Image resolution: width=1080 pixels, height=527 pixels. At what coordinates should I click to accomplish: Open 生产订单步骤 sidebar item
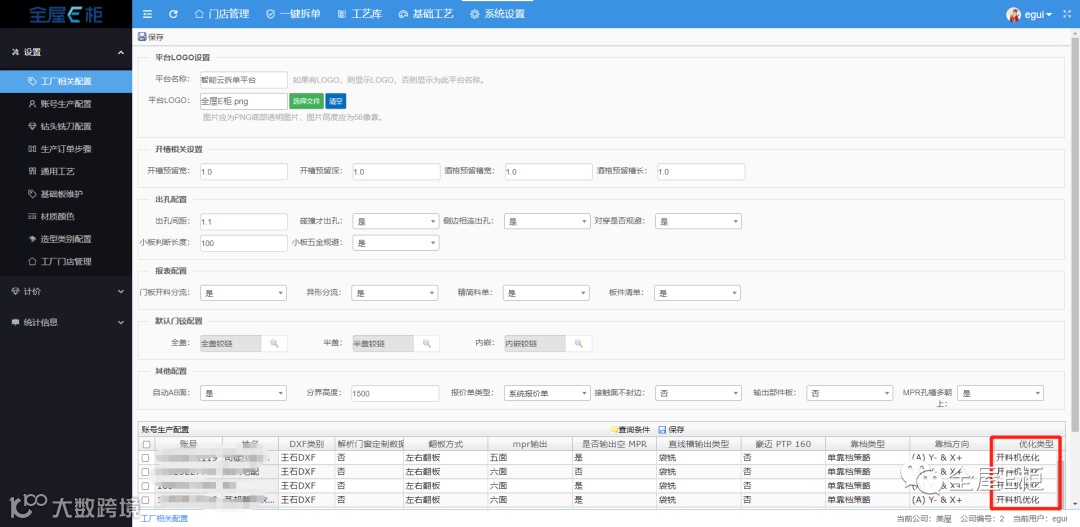click(66, 149)
